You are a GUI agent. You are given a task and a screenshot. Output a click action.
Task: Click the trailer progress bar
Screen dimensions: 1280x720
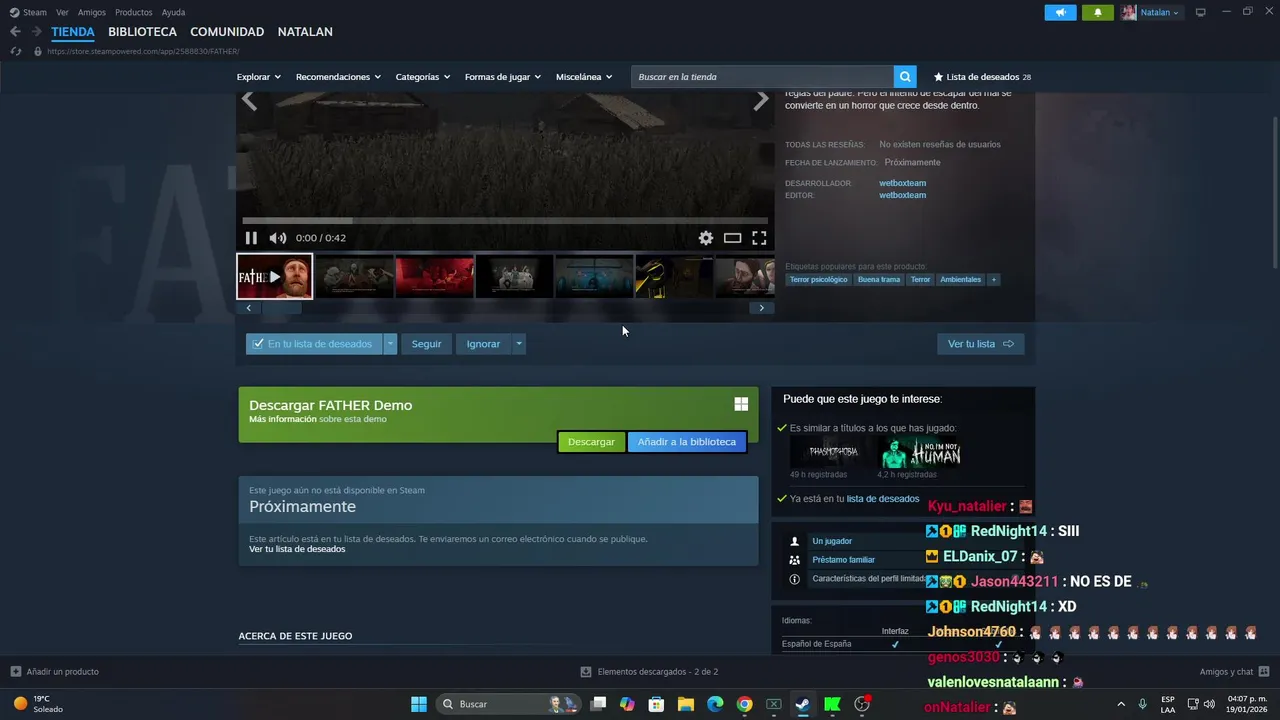click(505, 220)
